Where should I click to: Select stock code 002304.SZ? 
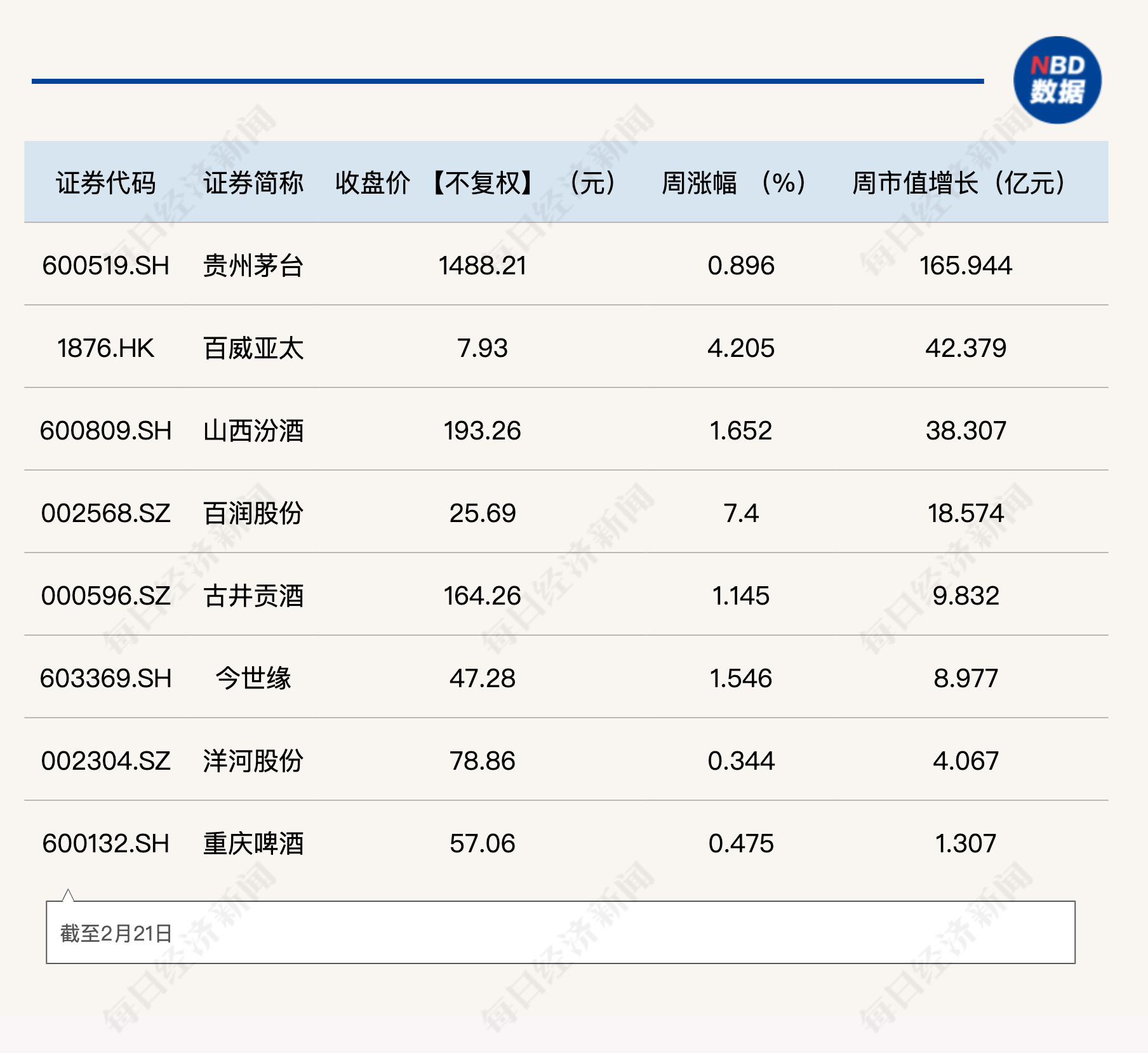[106, 761]
